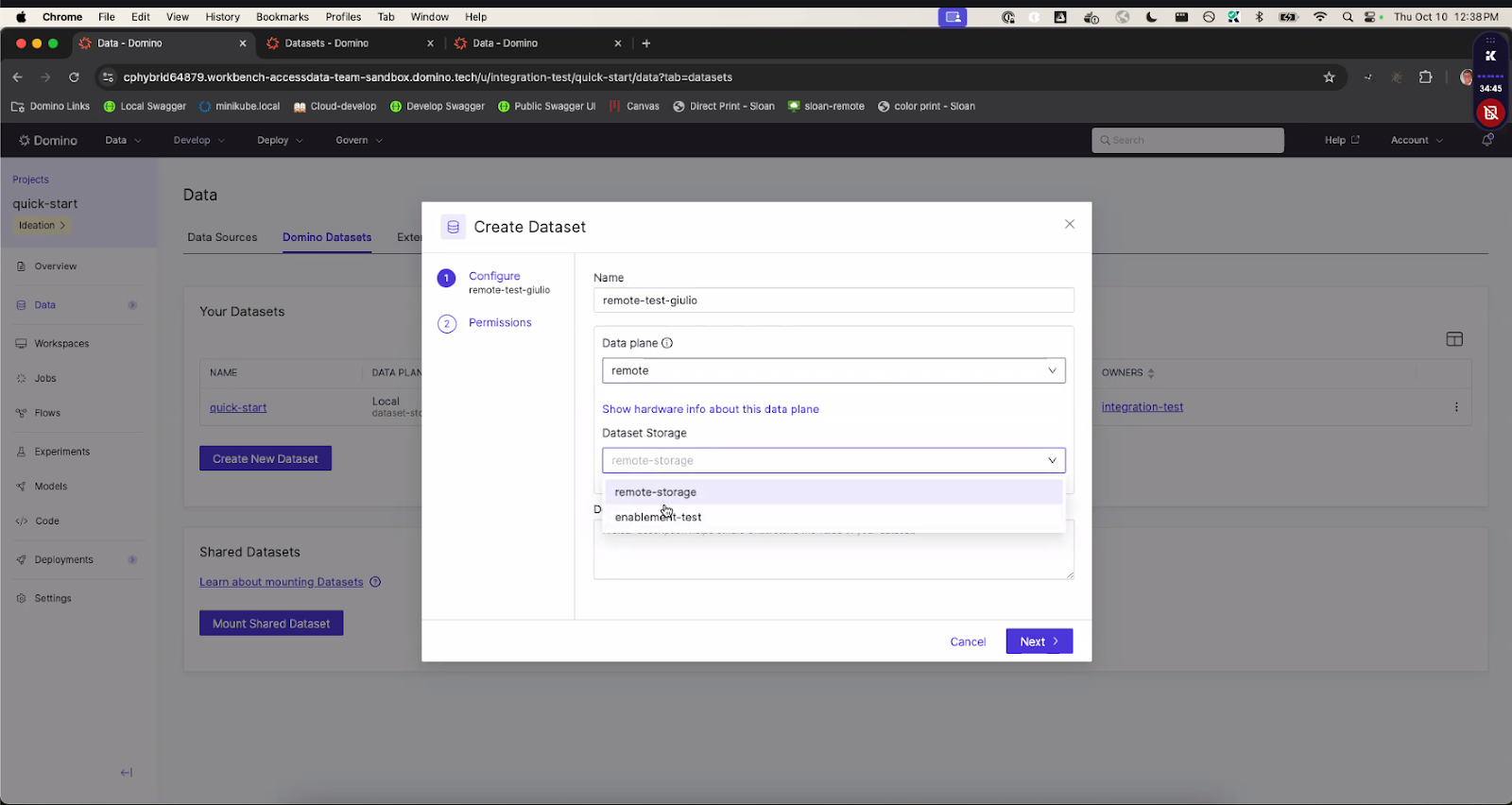Click the Overview sidebar item

[x=56, y=266]
